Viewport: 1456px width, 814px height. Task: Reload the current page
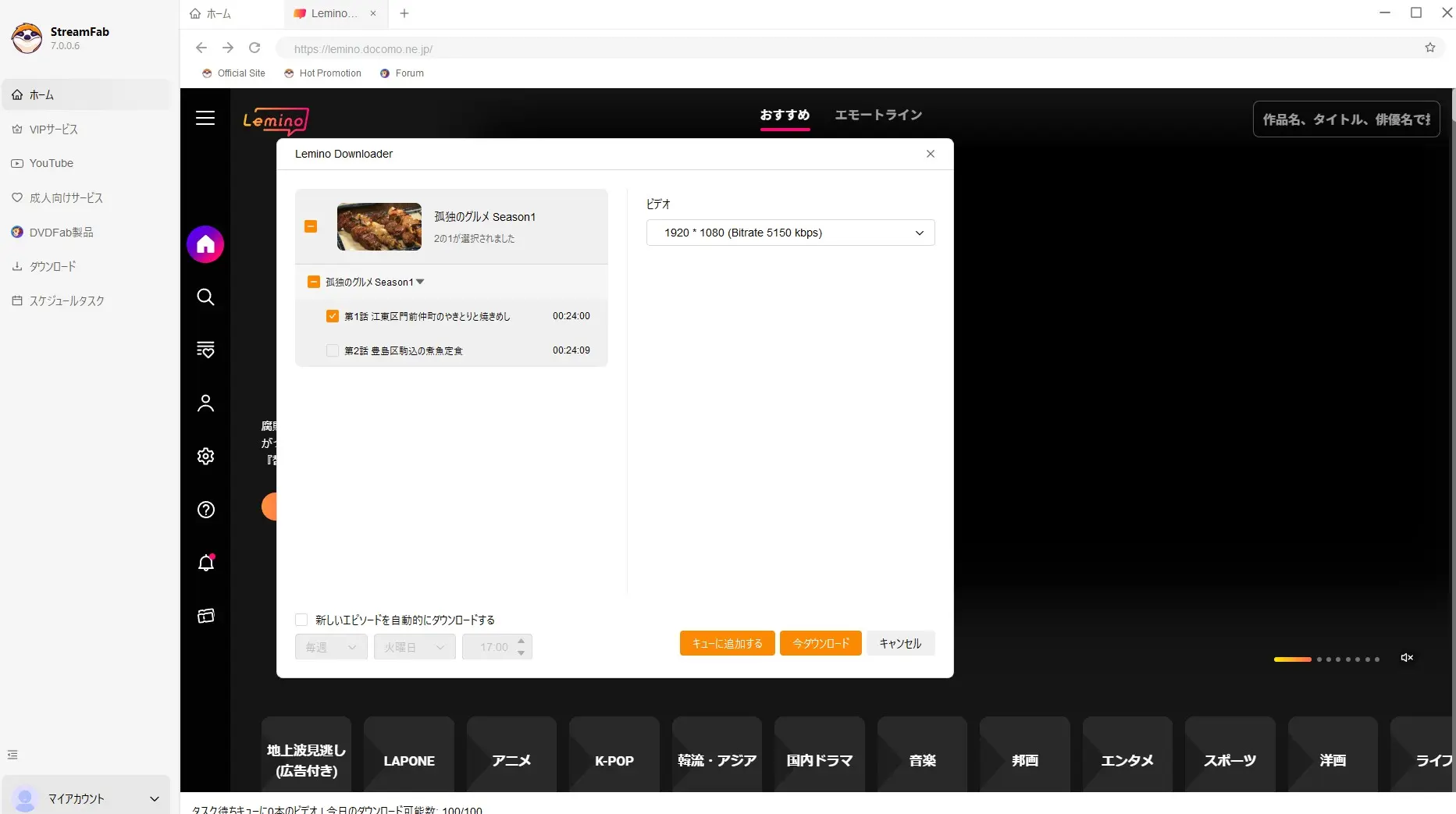(x=255, y=48)
